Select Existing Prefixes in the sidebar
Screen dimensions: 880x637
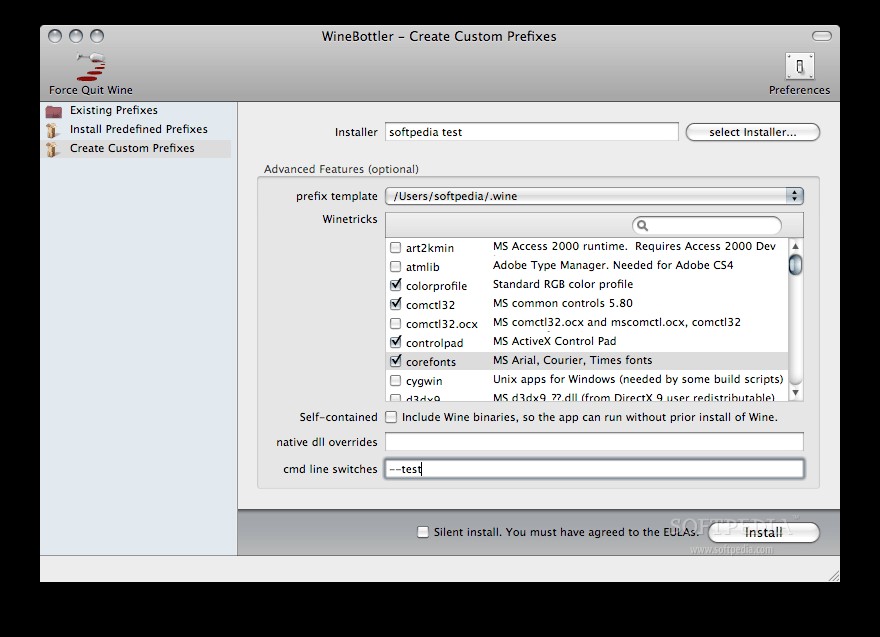pyautogui.click(x=113, y=110)
